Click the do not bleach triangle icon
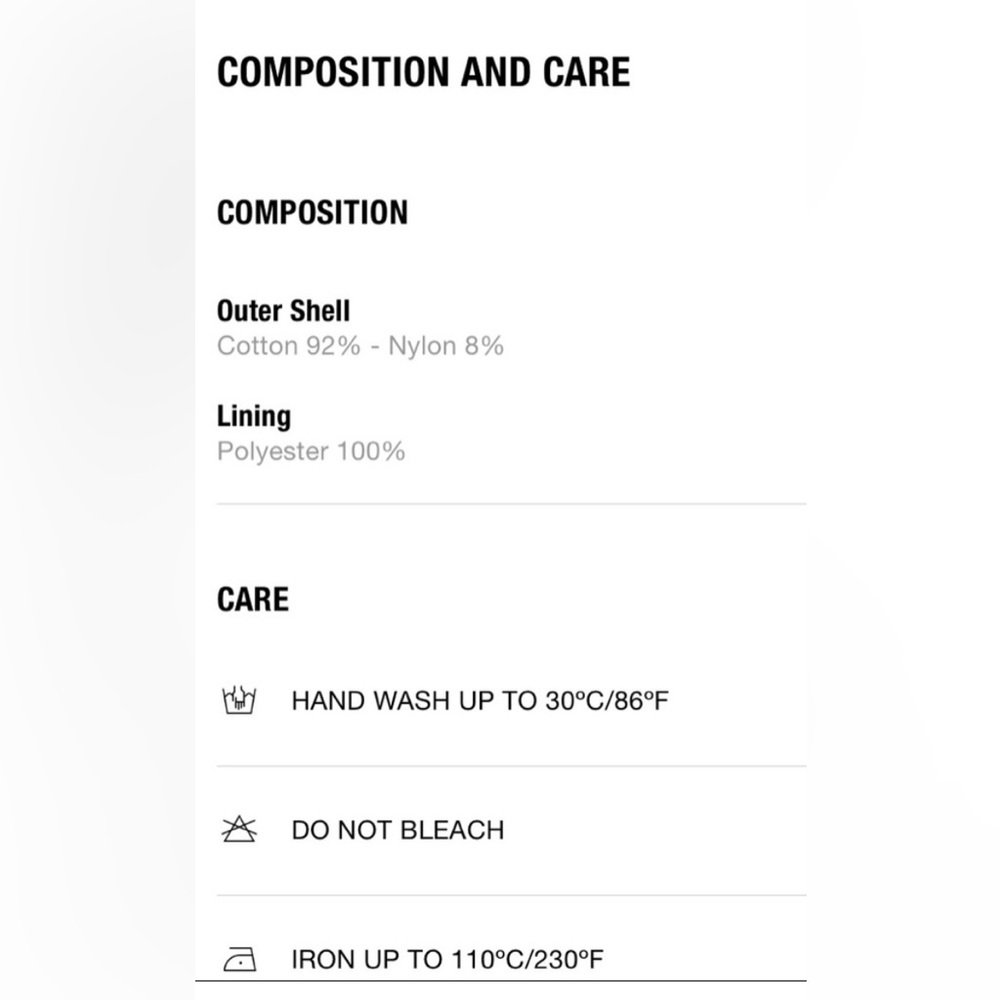 tap(239, 829)
